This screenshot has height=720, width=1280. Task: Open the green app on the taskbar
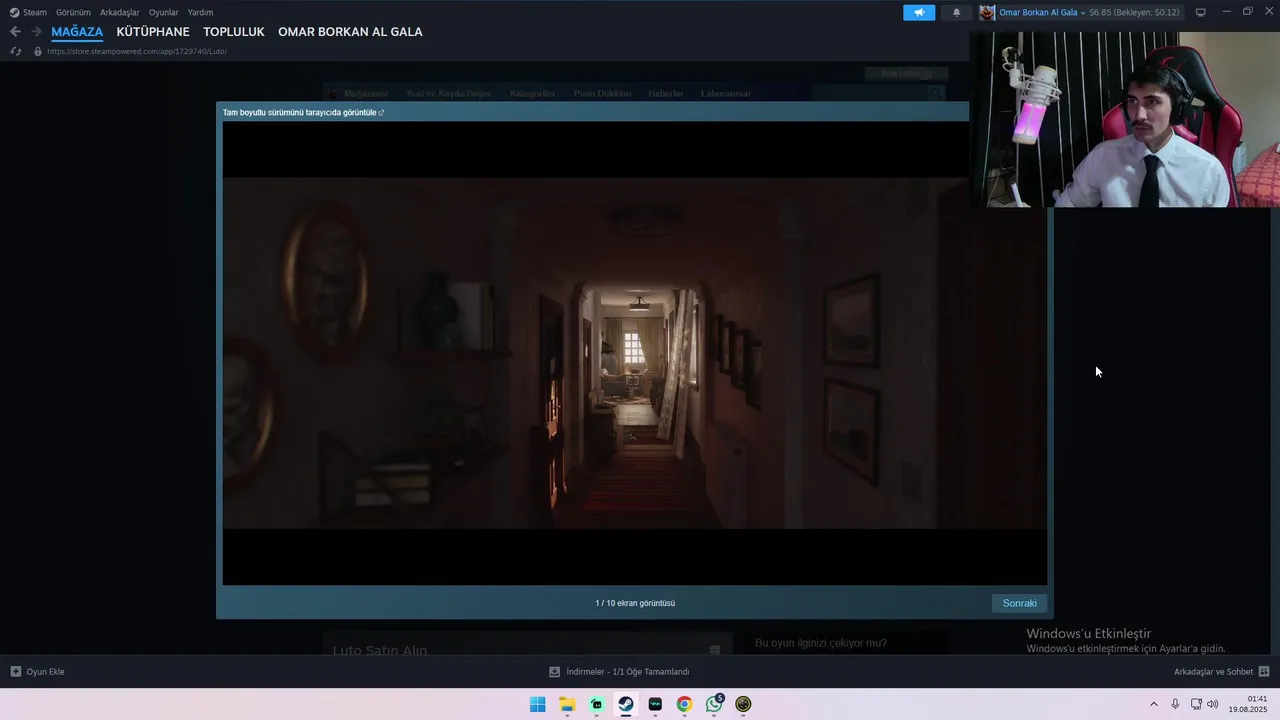coord(597,704)
